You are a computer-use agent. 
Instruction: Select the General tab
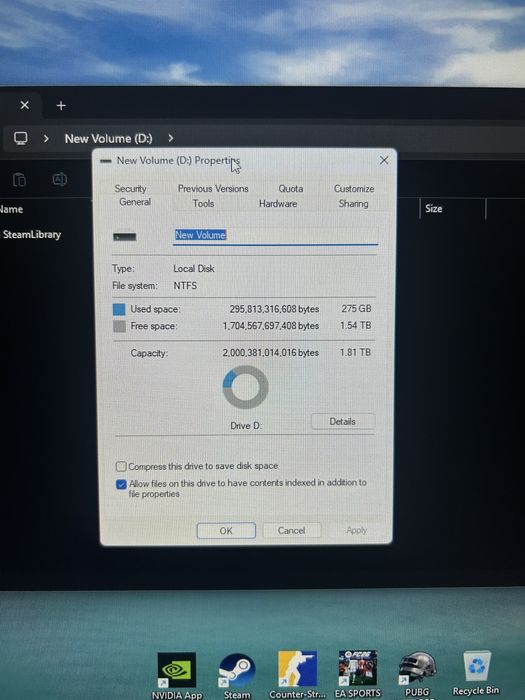[135, 202]
